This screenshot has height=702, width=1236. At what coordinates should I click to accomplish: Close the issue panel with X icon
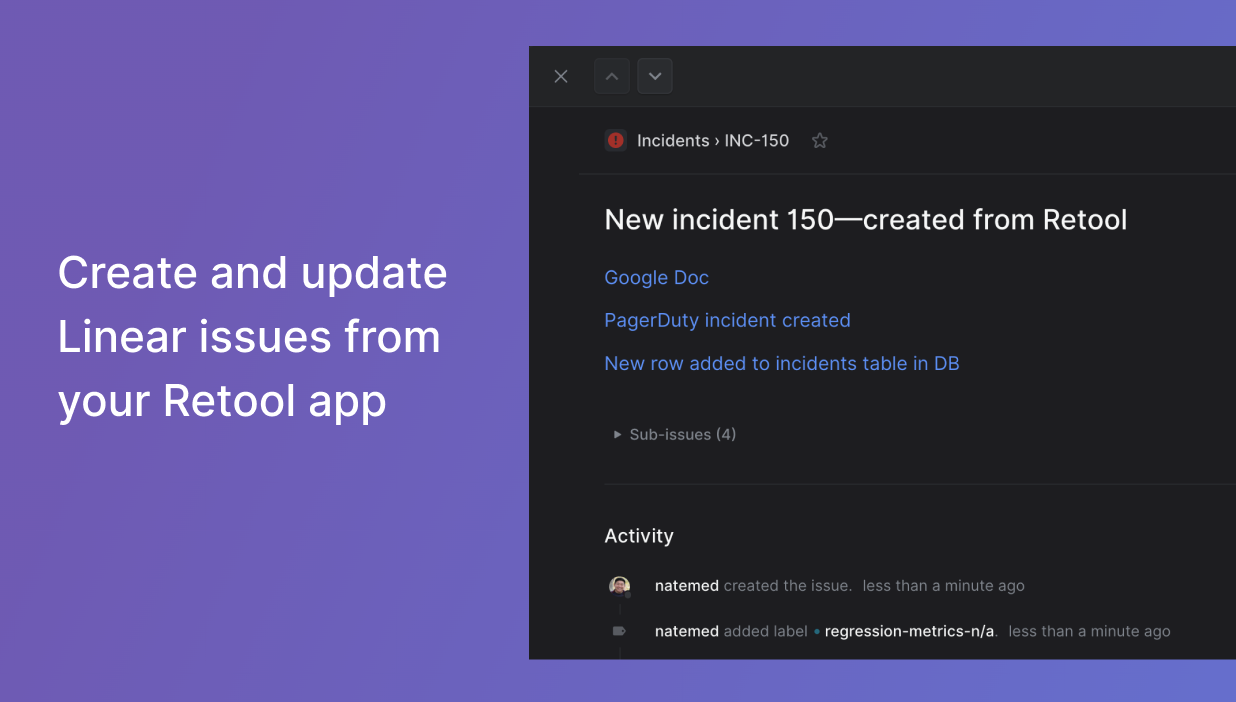[561, 76]
